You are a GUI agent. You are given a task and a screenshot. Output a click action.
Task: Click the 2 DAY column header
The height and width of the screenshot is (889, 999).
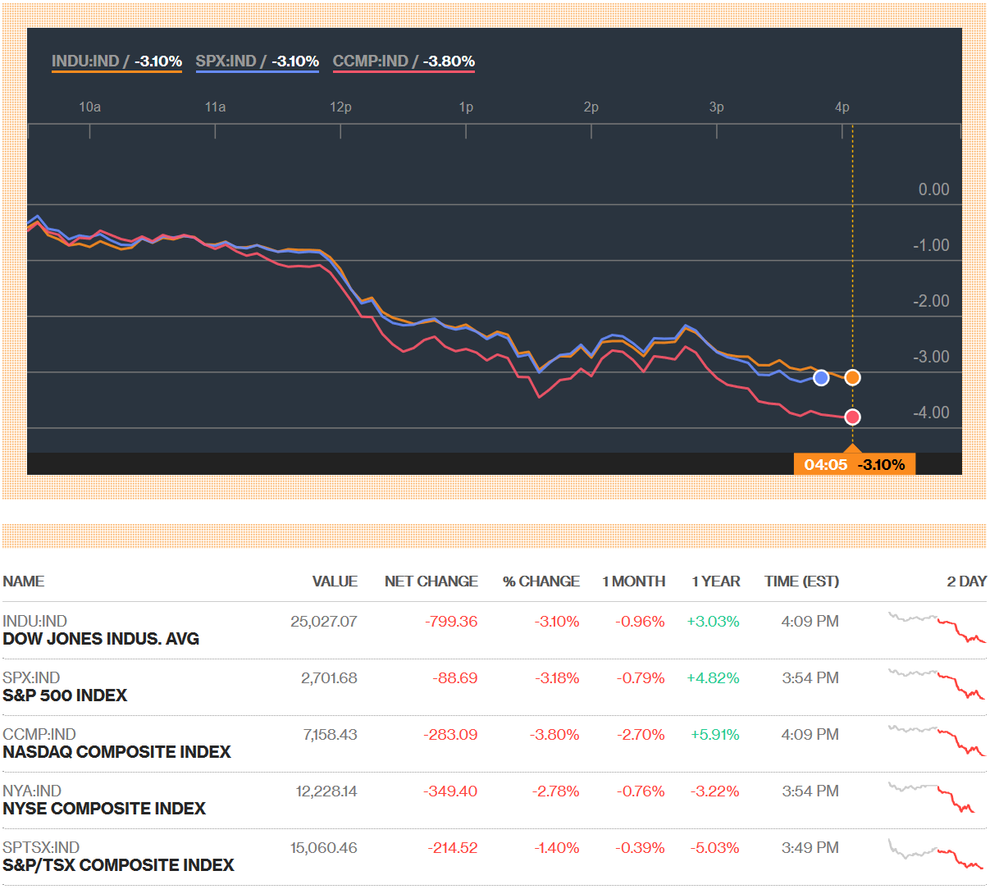[967, 582]
